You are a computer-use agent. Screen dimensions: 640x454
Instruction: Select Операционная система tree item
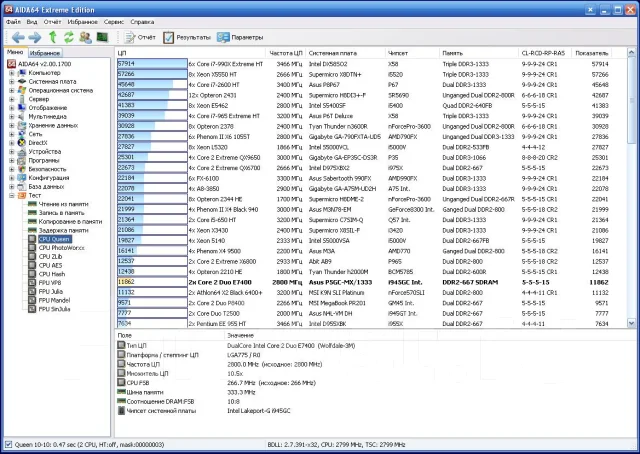point(60,90)
